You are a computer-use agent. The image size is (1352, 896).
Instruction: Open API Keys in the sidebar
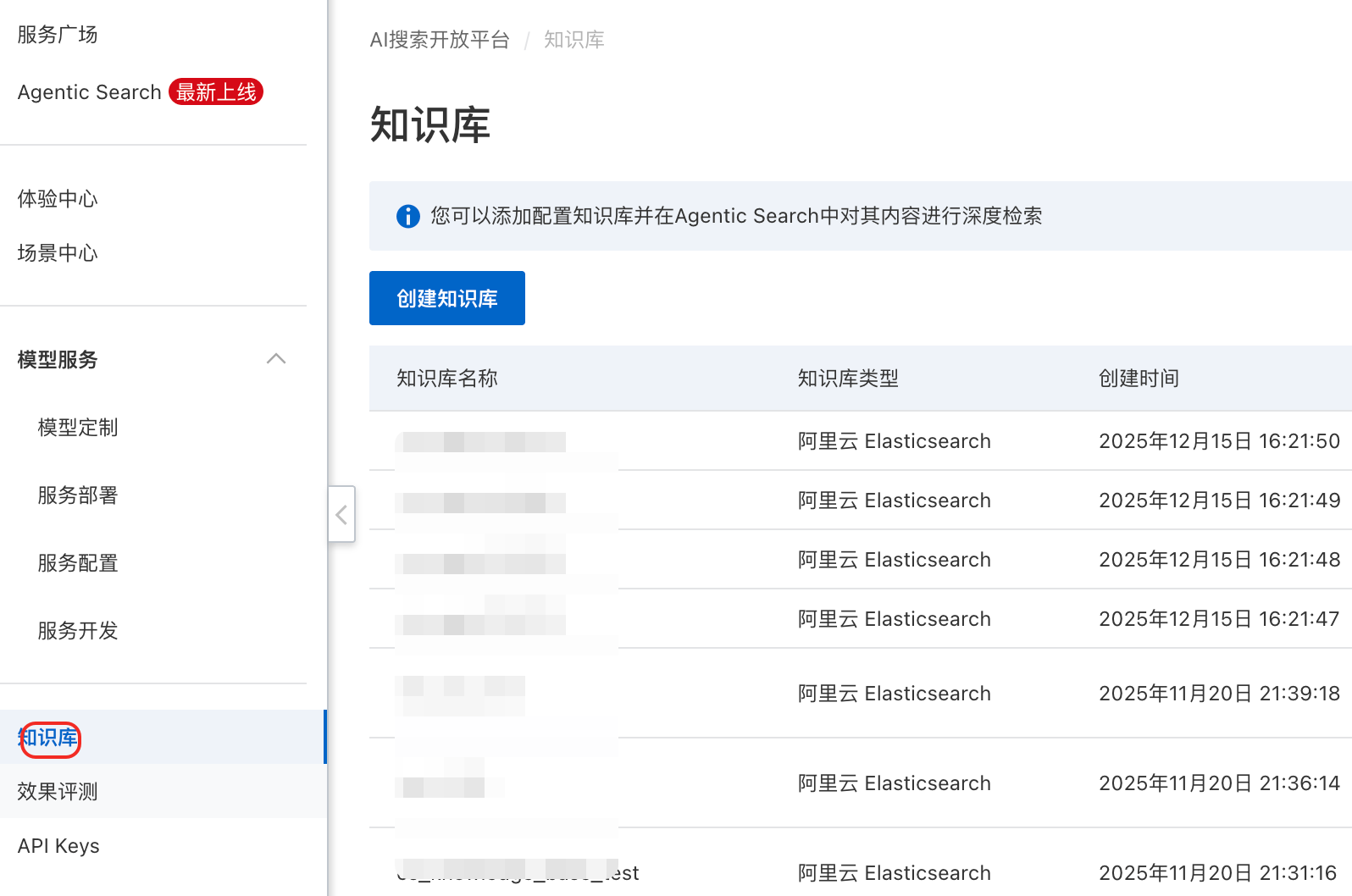[x=58, y=846]
